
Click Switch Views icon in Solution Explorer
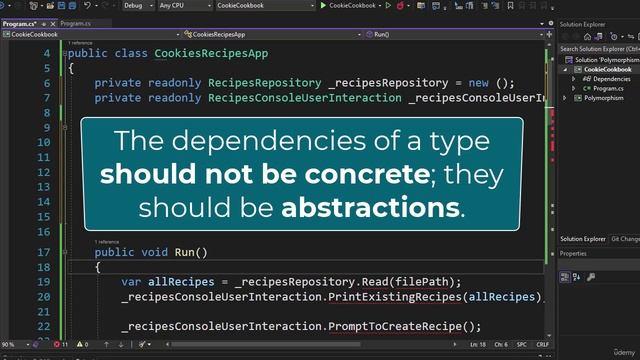(x=598, y=37)
